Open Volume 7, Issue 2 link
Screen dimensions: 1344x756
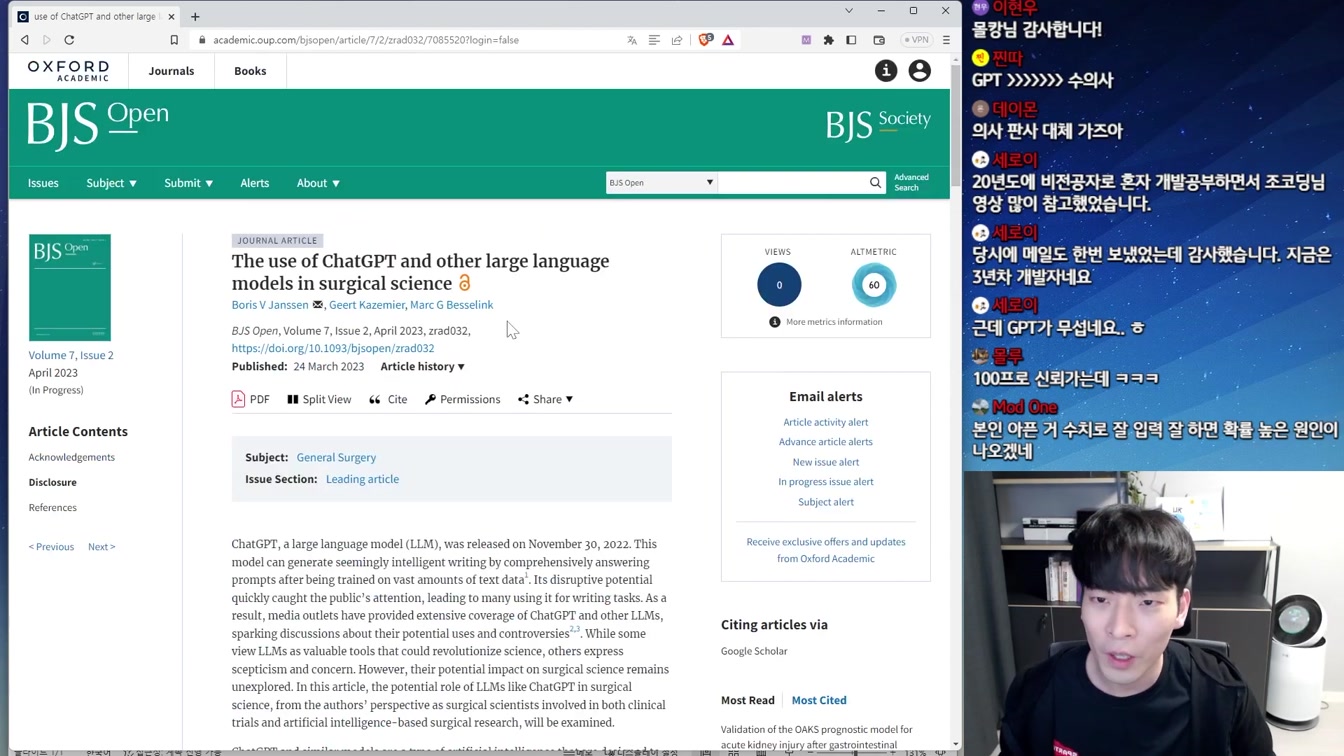[71, 355]
